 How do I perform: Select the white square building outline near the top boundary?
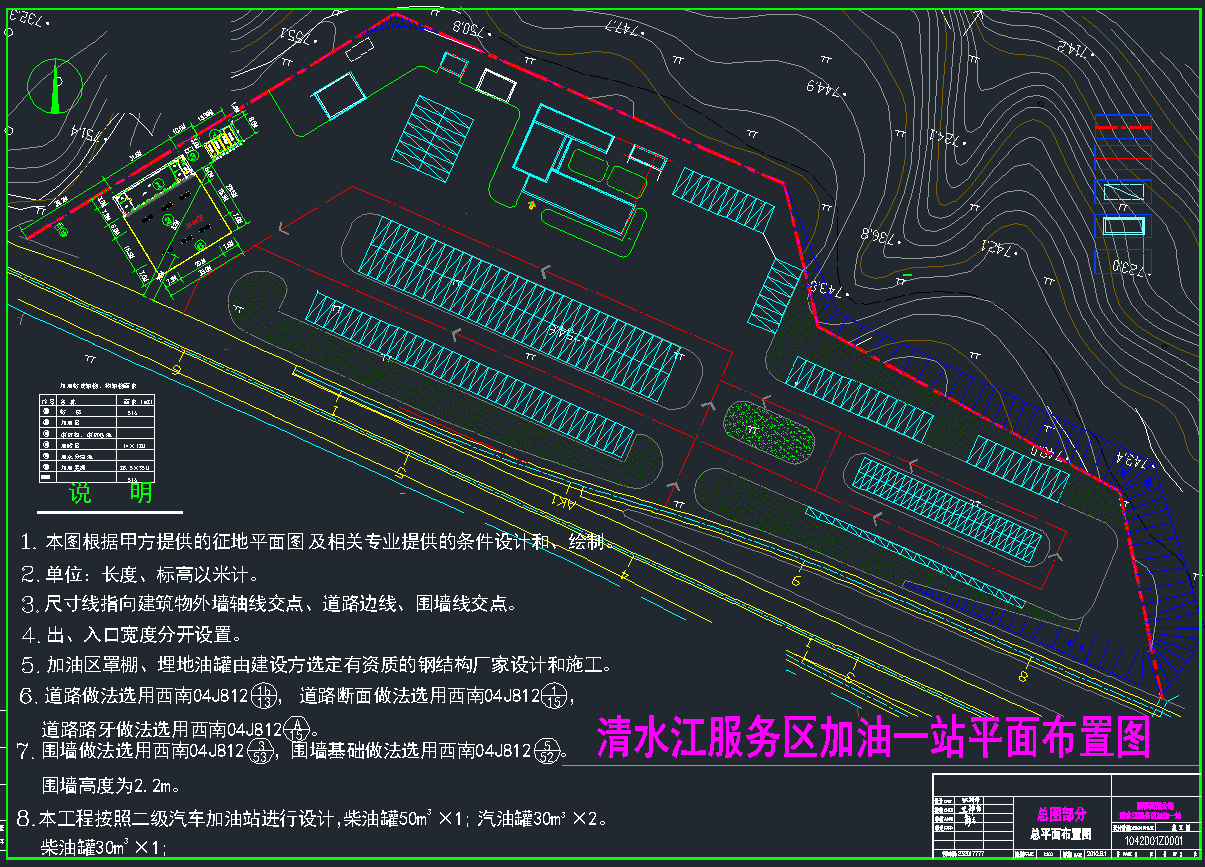pyautogui.click(x=495, y=84)
